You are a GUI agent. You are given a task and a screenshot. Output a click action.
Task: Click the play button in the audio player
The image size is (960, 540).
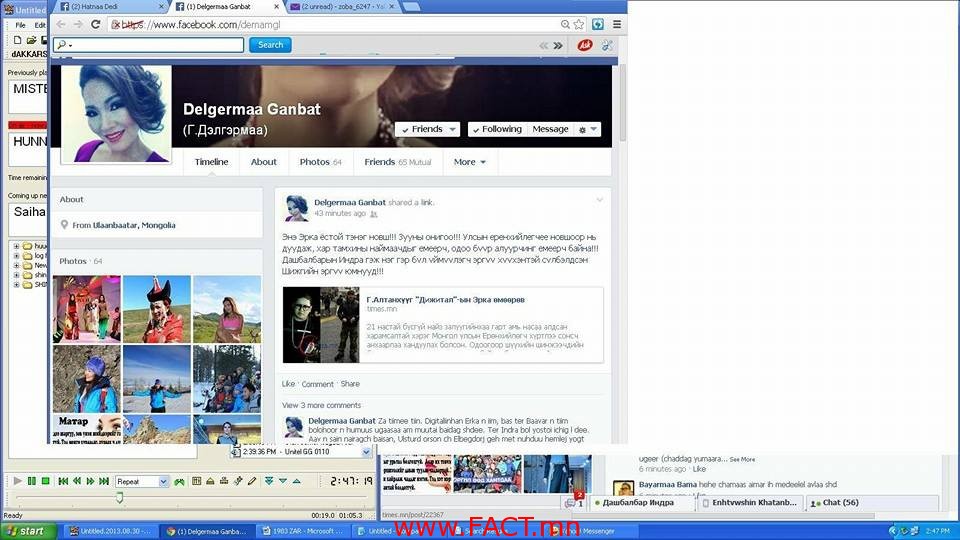17,482
